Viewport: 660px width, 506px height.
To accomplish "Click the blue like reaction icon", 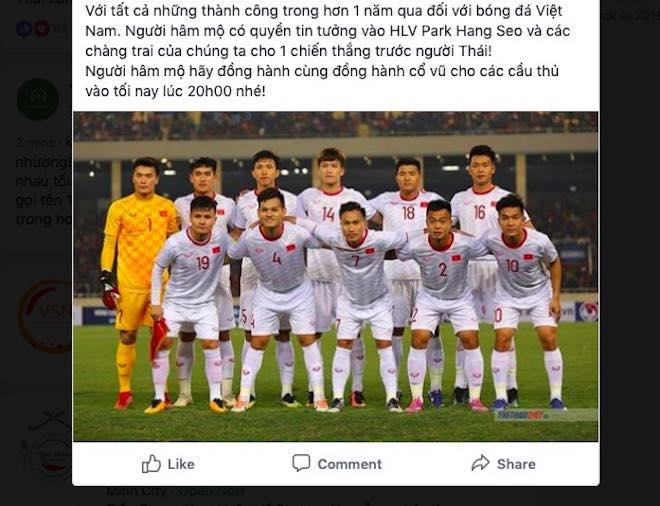I will point(24,29).
